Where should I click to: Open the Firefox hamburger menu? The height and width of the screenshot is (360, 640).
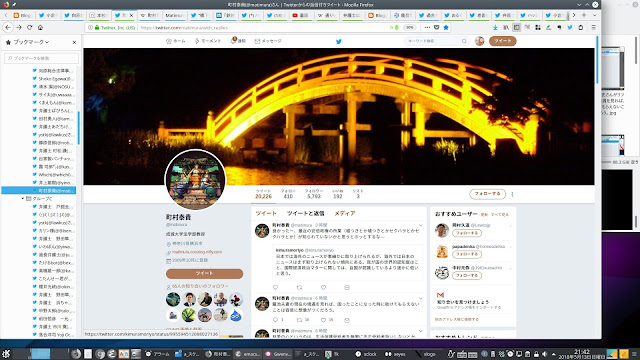pyautogui.click(x=593, y=27)
